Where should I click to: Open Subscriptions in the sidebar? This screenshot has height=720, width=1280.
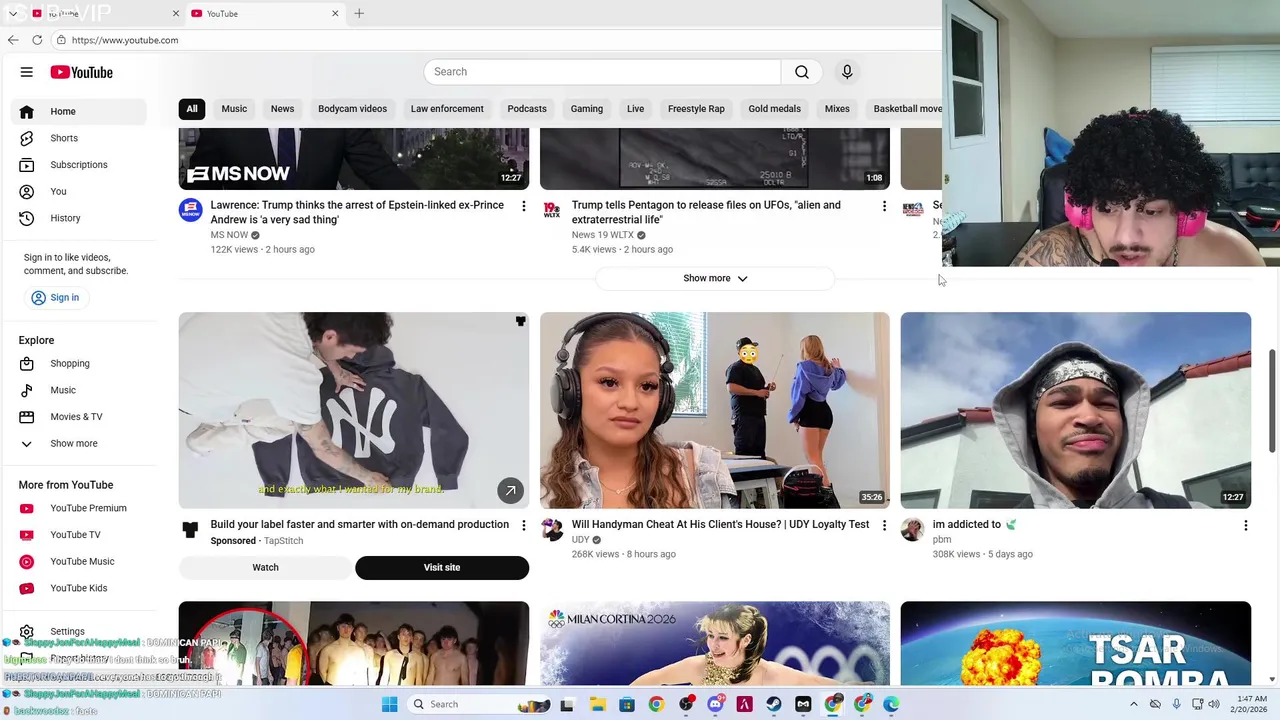tap(80, 165)
